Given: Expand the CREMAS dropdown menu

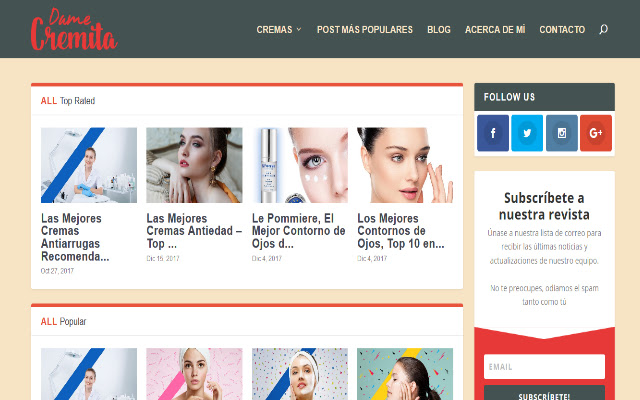Looking at the screenshot, I should point(279,30).
